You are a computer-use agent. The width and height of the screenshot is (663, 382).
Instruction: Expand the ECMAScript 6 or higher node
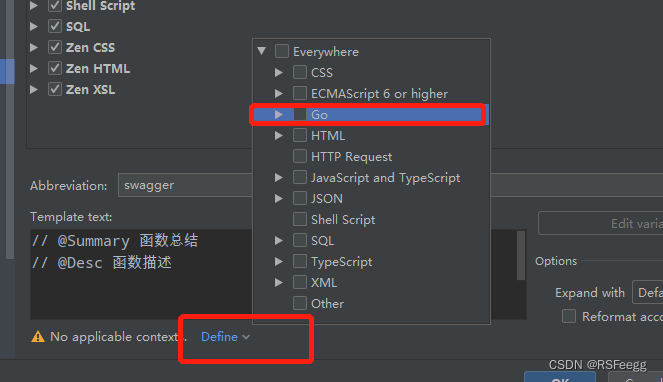click(x=279, y=93)
